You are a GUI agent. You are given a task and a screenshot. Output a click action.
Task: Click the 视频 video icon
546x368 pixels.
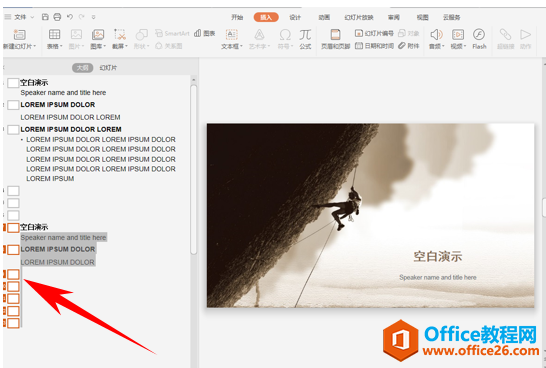458,34
